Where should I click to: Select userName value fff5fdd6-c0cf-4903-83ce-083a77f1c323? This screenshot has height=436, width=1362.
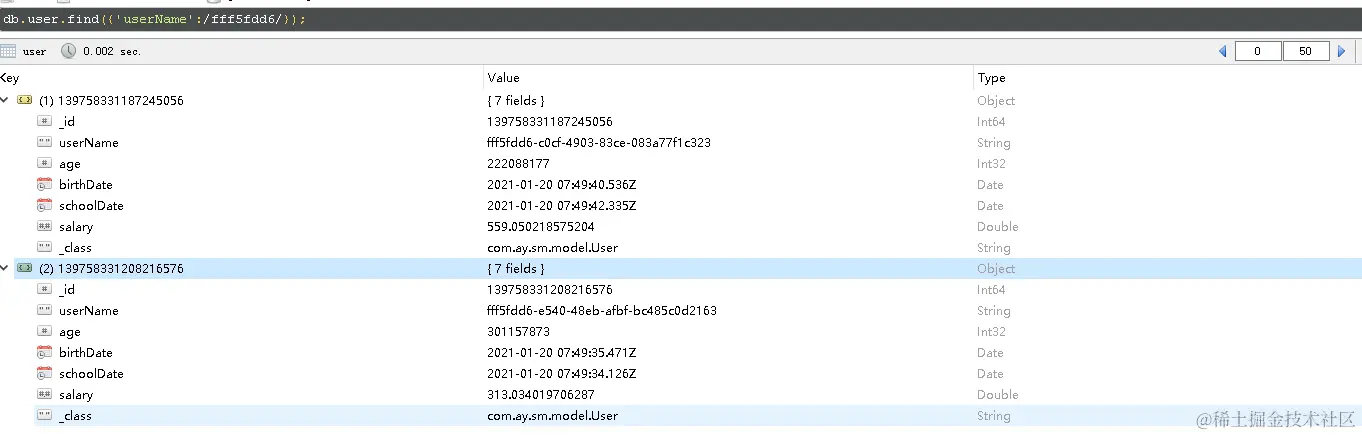[x=599, y=142]
